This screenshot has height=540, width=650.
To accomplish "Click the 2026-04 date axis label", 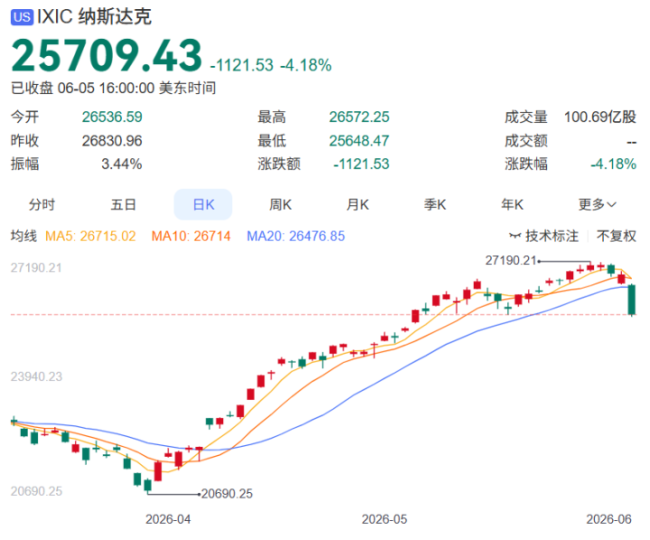I will pyautogui.click(x=168, y=519).
